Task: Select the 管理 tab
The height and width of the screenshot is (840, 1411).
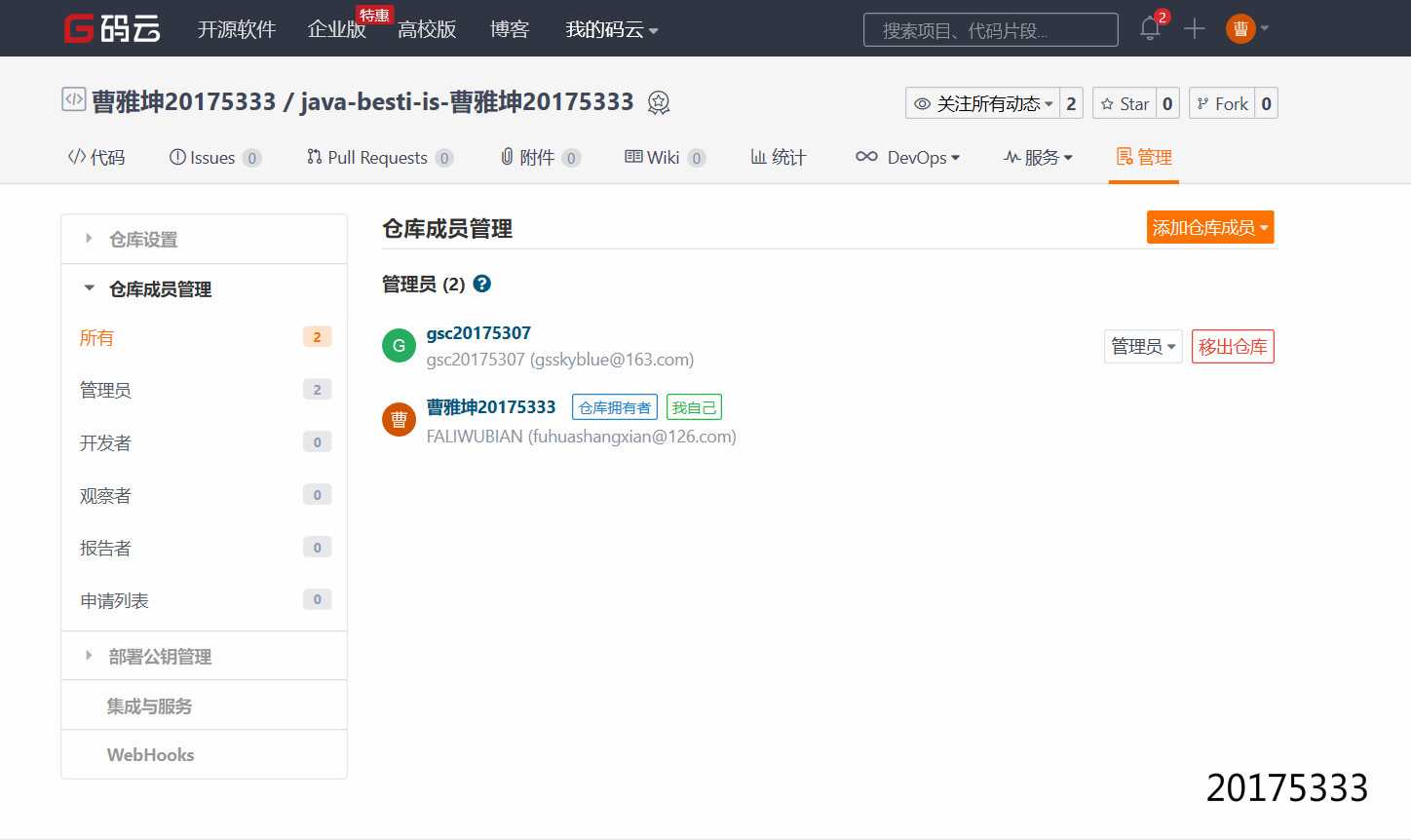Action: (x=1144, y=157)
